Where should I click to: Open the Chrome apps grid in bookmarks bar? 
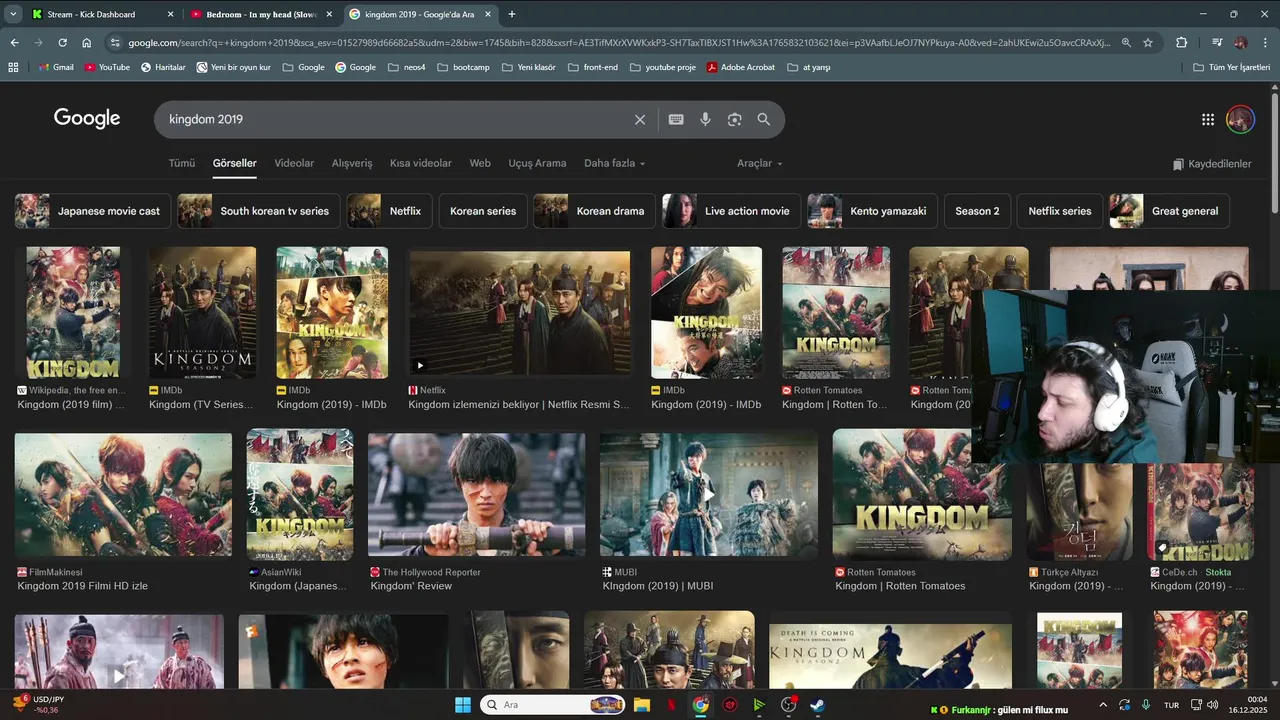pyautogui.click(x=13, y=67)
